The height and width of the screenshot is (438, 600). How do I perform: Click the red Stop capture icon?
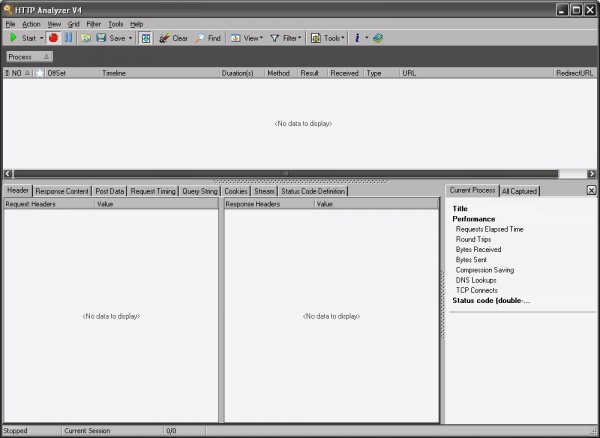tap(54, 38)
